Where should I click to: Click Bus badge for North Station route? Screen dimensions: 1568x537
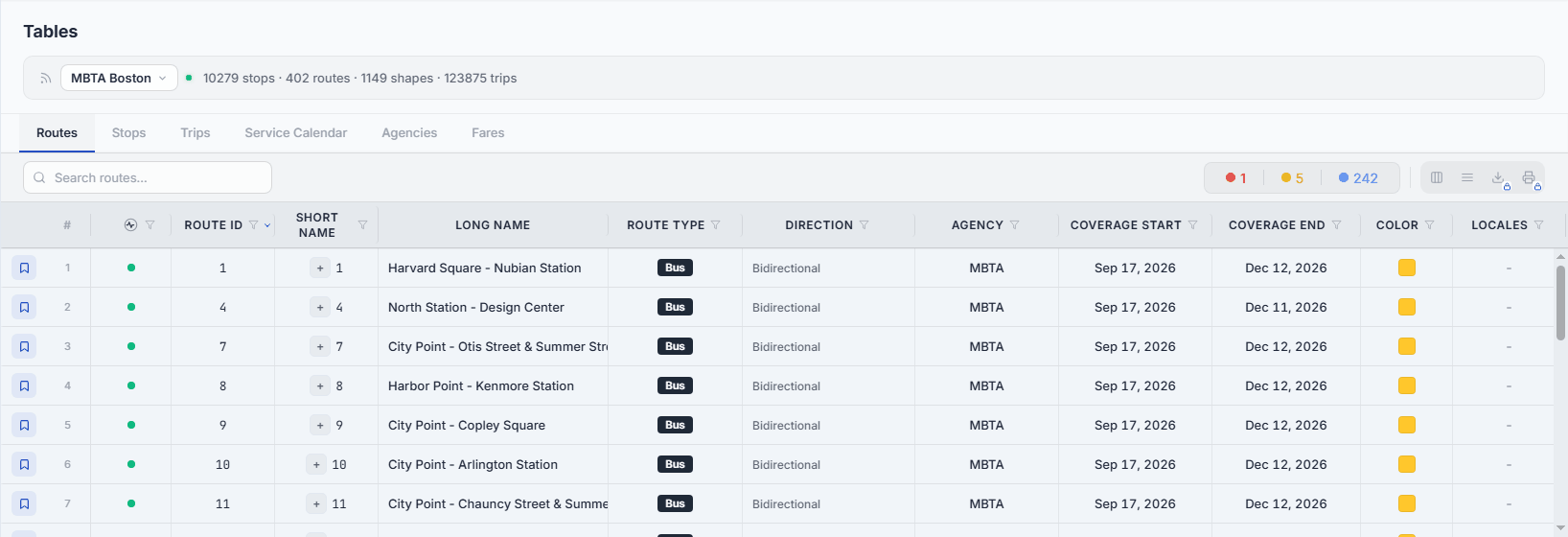click(x=675, y=307)
